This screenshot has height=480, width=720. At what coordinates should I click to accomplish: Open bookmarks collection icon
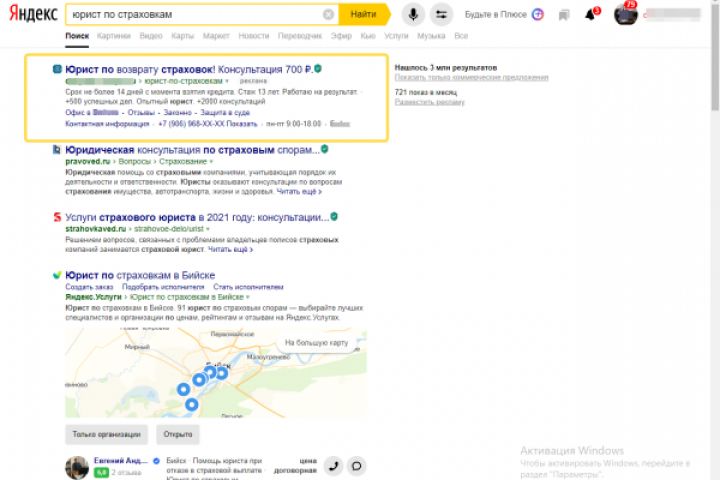tap(564, 15)
